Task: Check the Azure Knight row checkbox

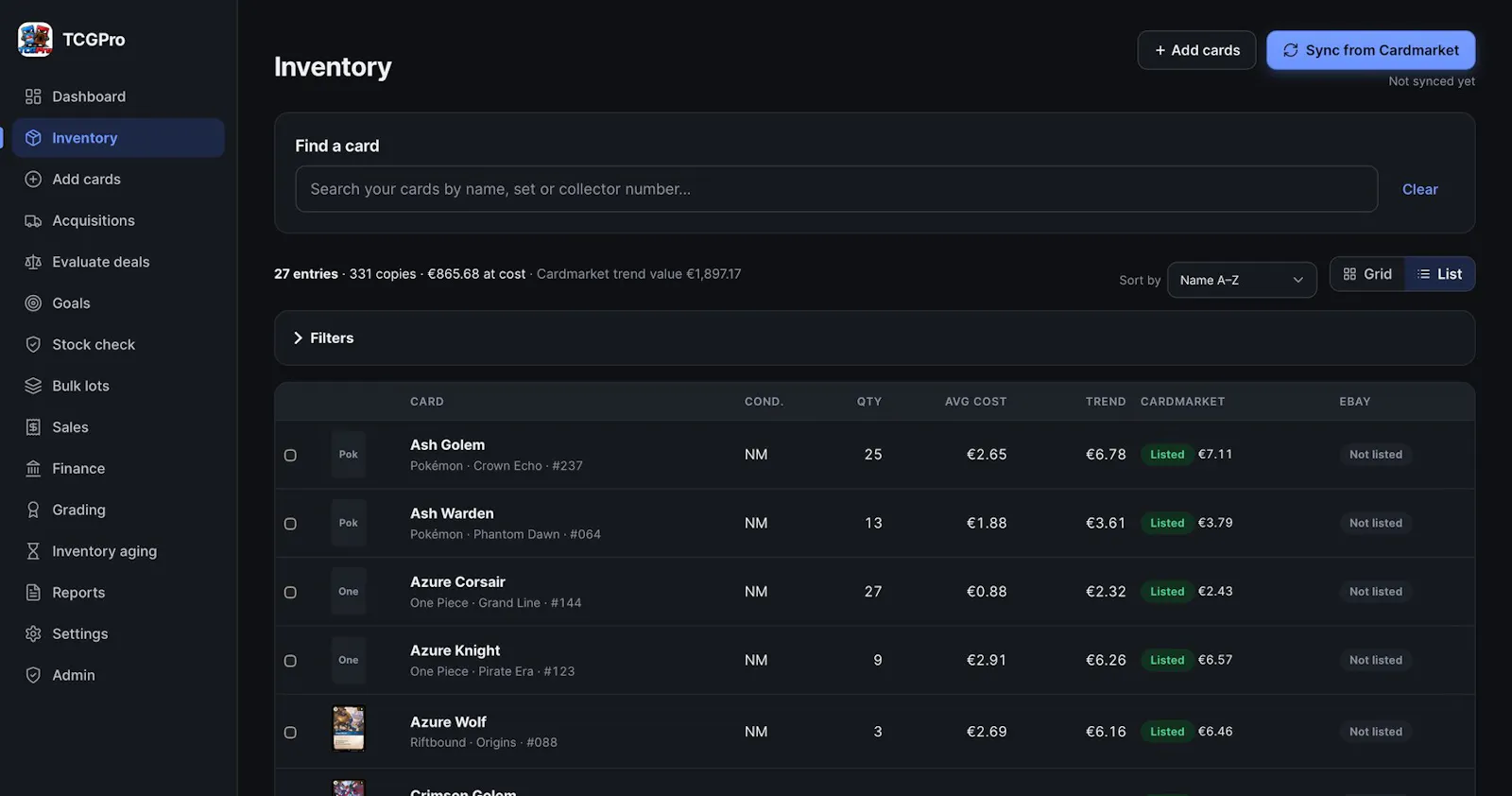Action: point(290,661)
